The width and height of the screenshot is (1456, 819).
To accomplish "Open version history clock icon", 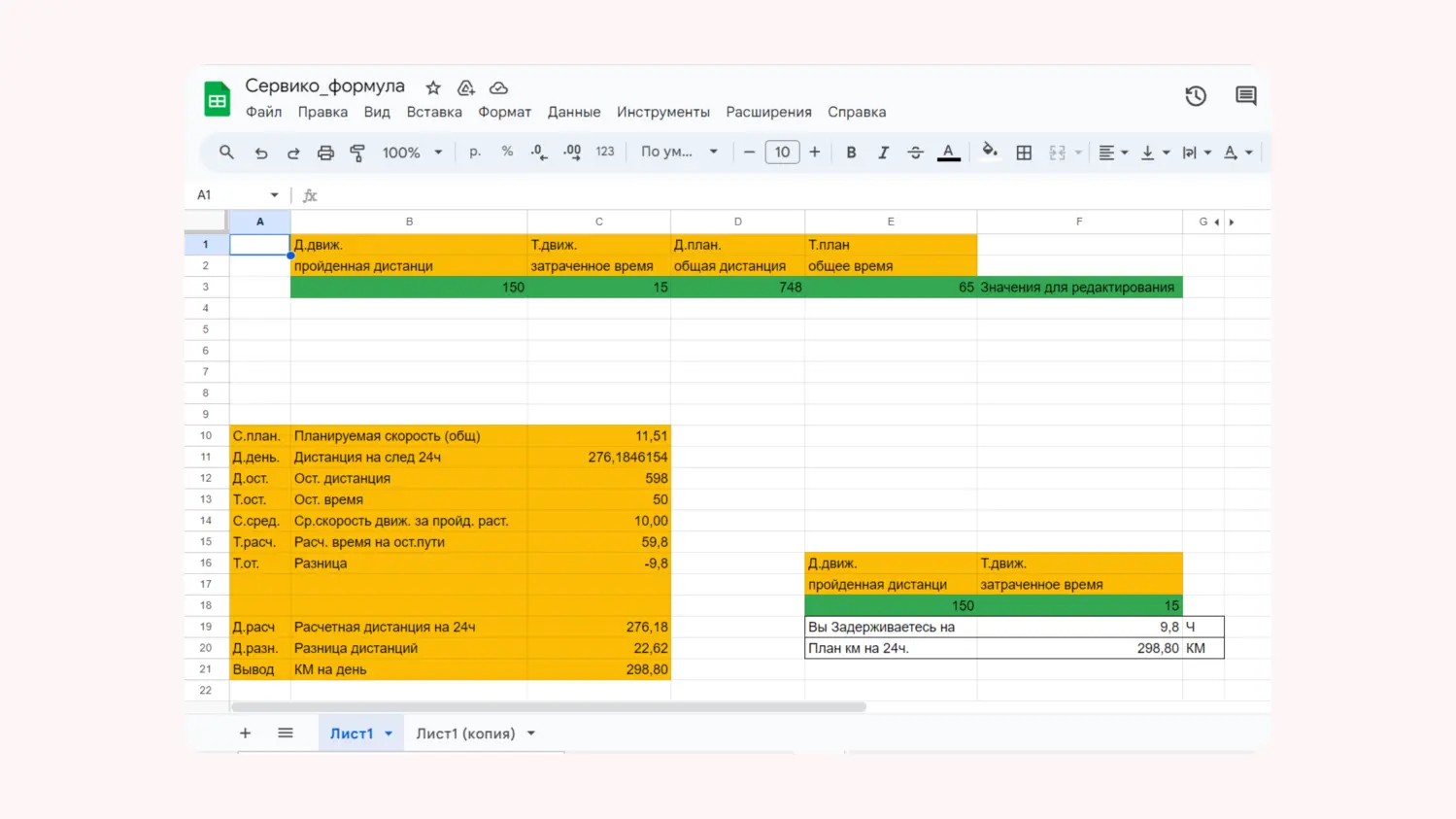I will point(1196,95).
